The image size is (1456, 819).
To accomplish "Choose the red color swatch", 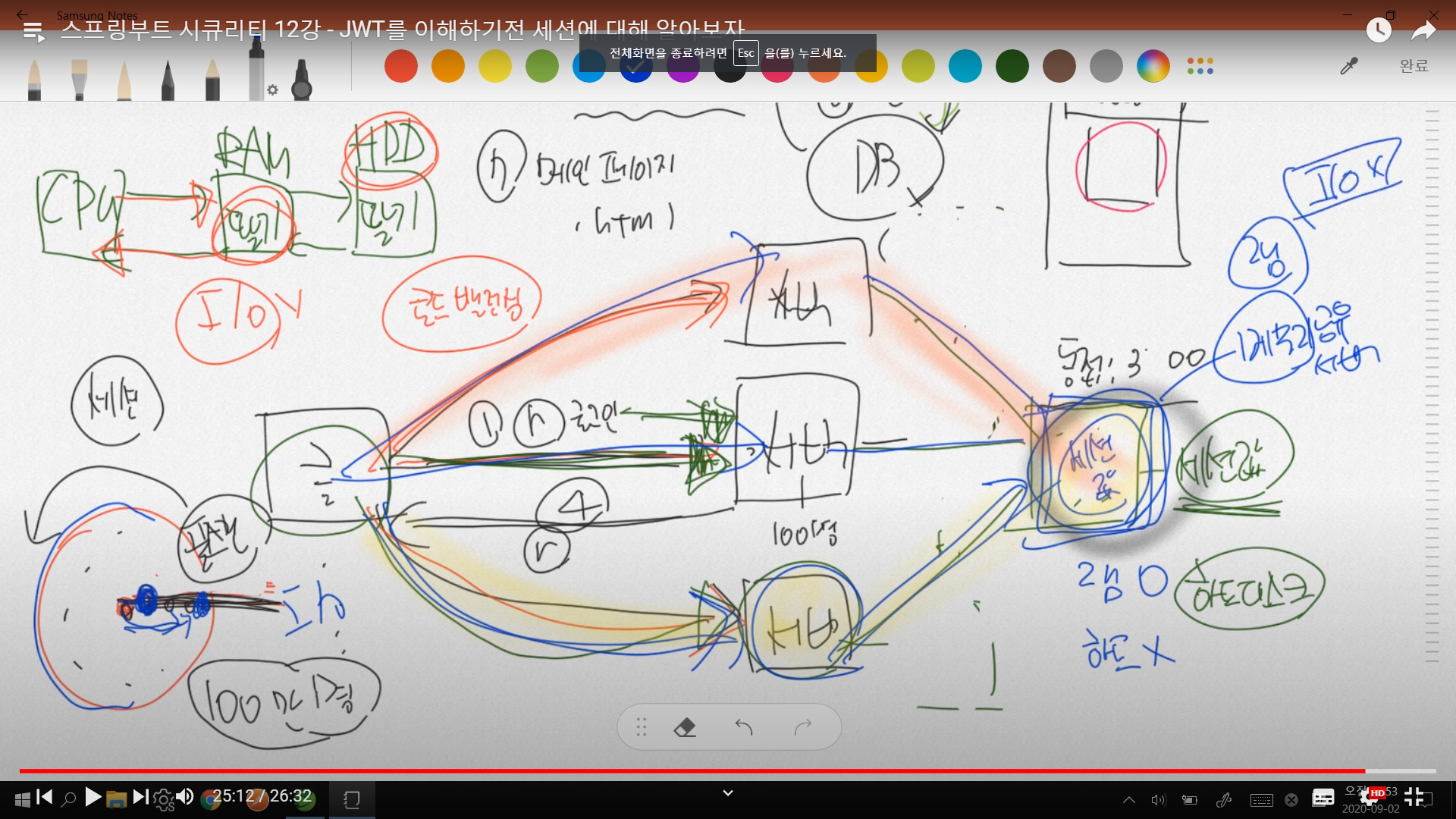I will 401,67.
